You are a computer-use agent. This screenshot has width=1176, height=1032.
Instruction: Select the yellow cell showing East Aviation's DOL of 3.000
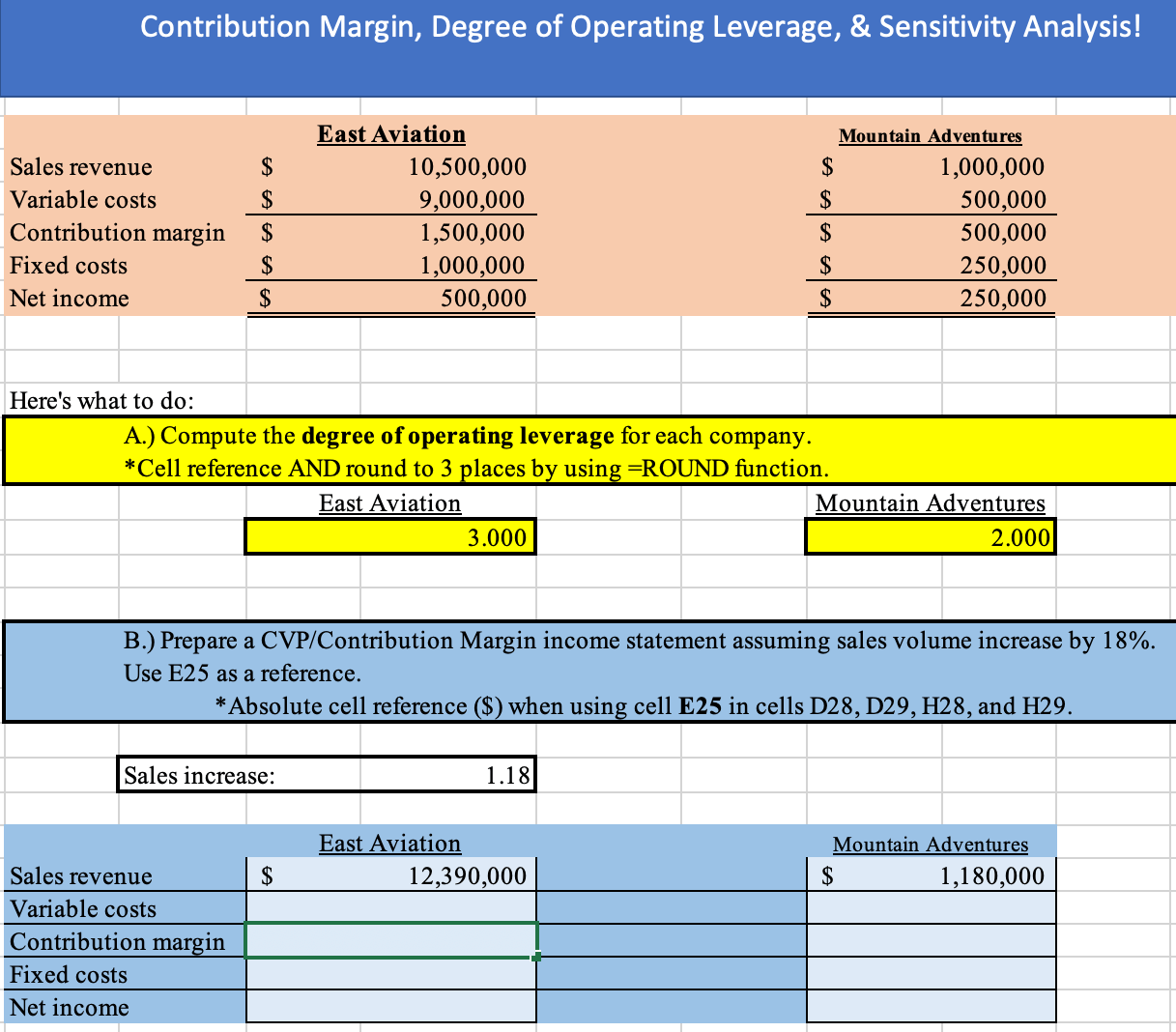pos(389,536)
